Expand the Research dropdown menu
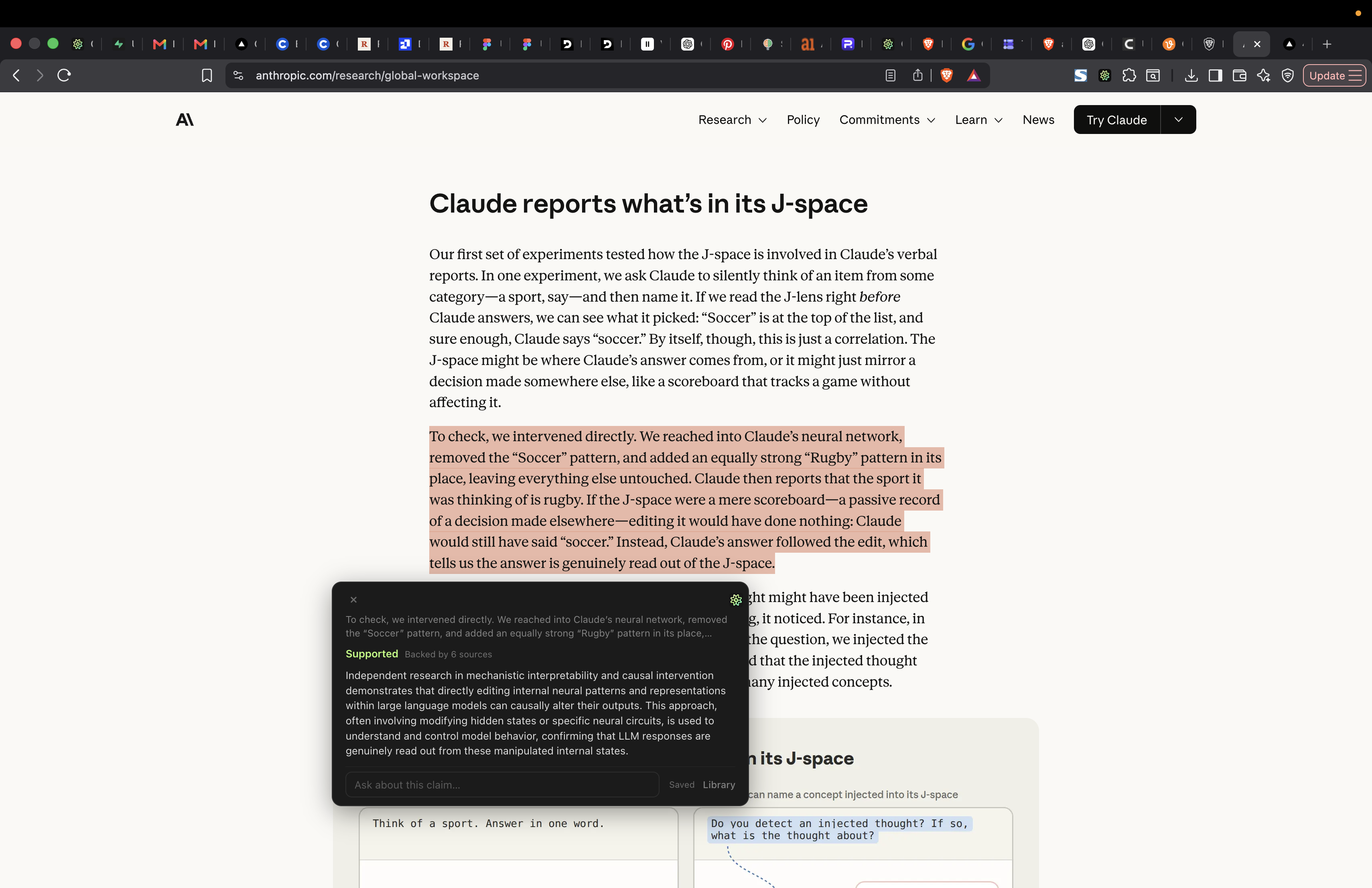Screen dimensions: 1372x888 tap(732, 120)
